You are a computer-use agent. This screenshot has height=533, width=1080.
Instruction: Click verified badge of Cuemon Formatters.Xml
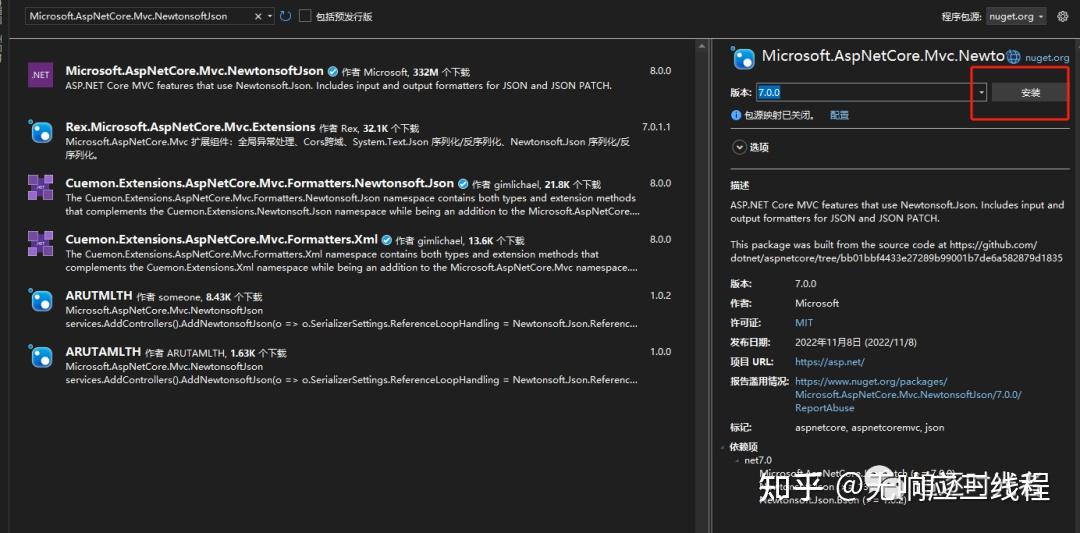[x=387, y=240]
